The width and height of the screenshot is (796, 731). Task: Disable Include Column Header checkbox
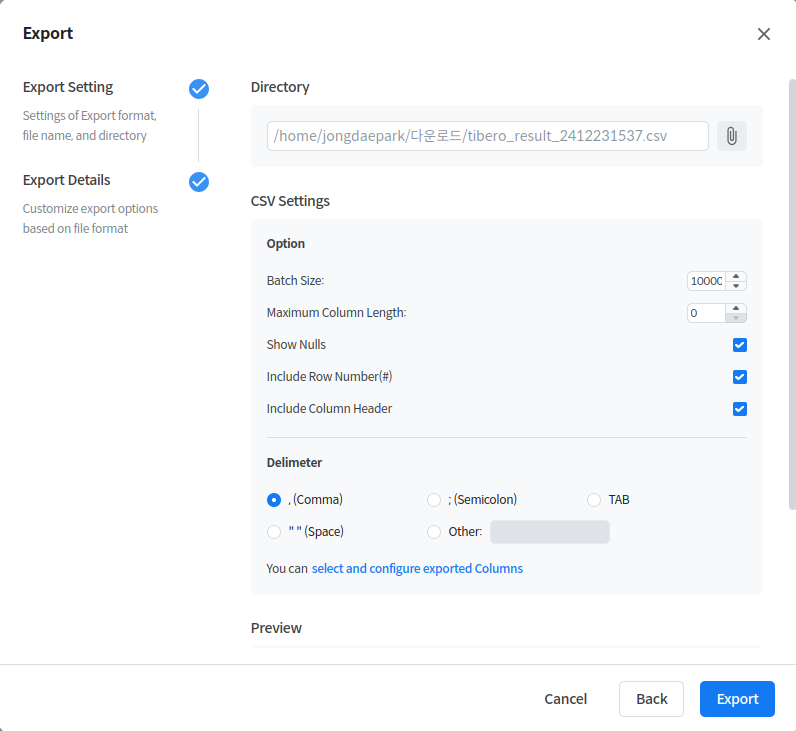pyautogui.click(x=740, y=409)
